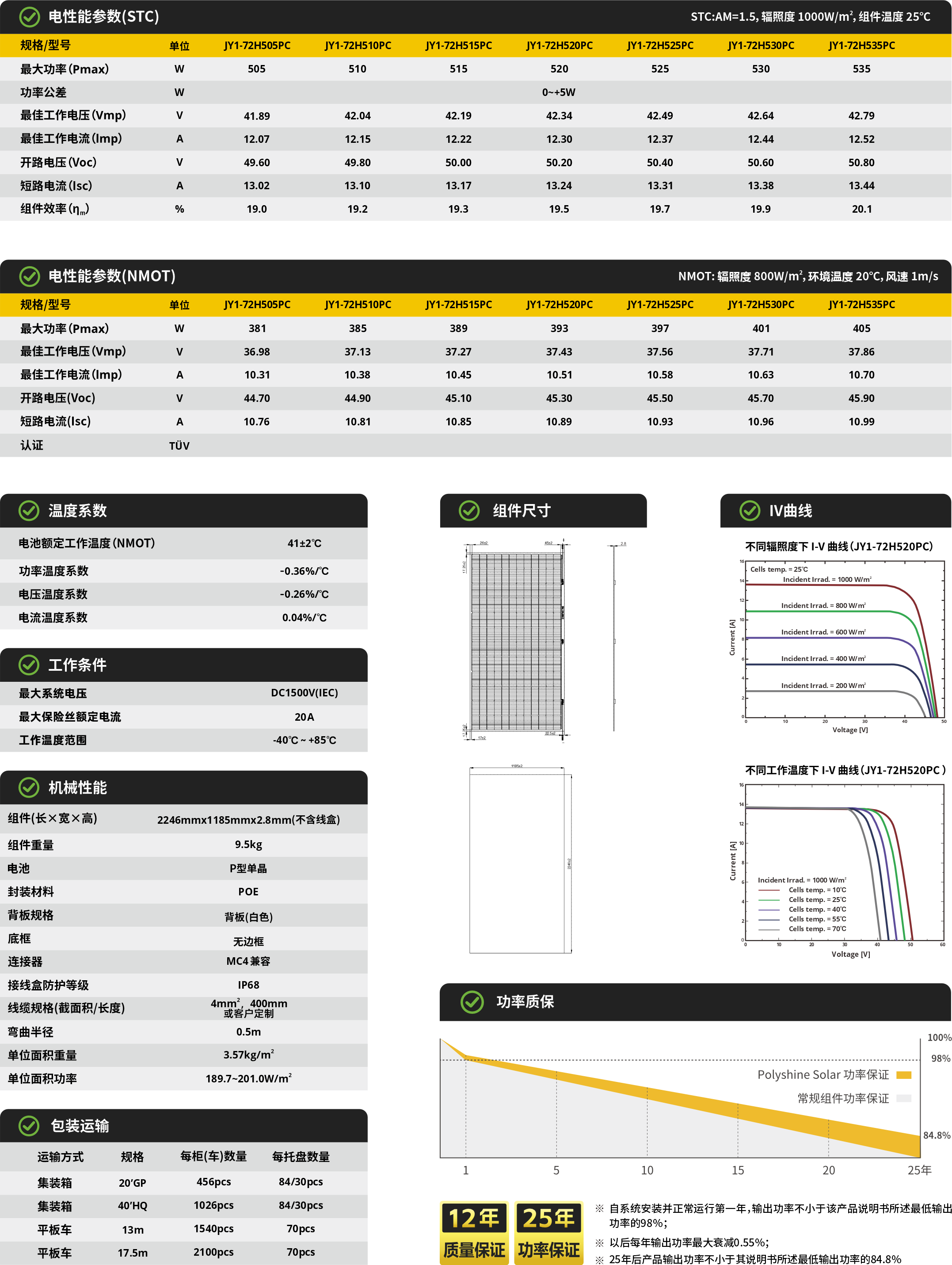This screenshot has width=952, height=1265.
Task: Click the encapsulant value POE
Action: click(249, 892)
